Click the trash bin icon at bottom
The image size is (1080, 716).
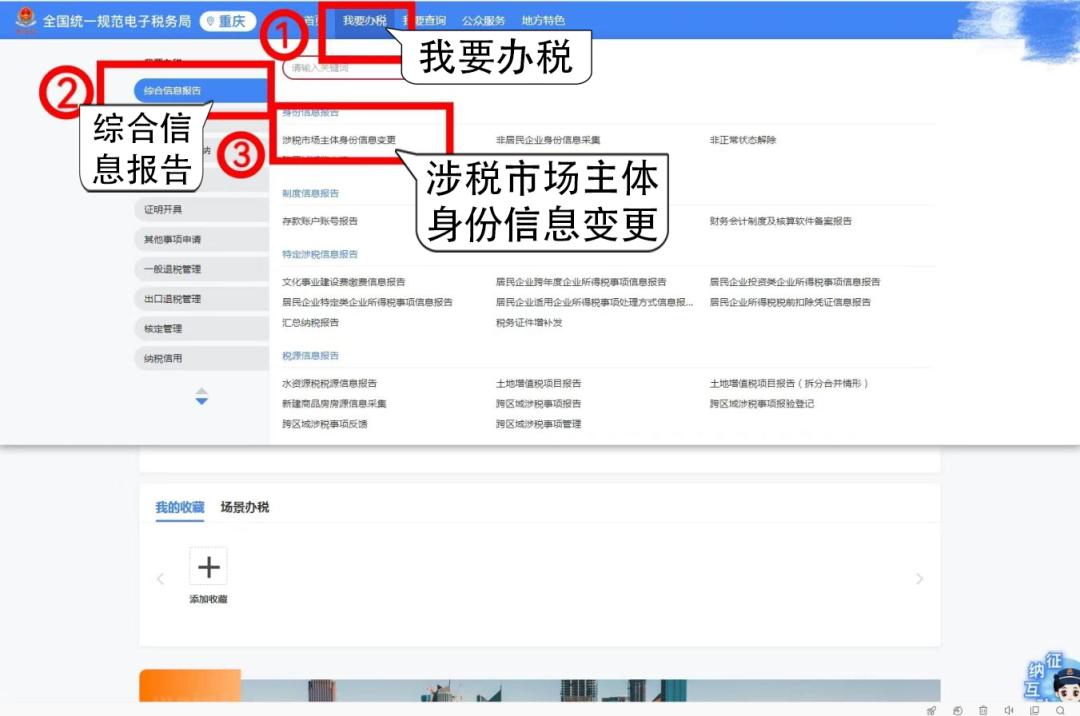pos(983,709)
